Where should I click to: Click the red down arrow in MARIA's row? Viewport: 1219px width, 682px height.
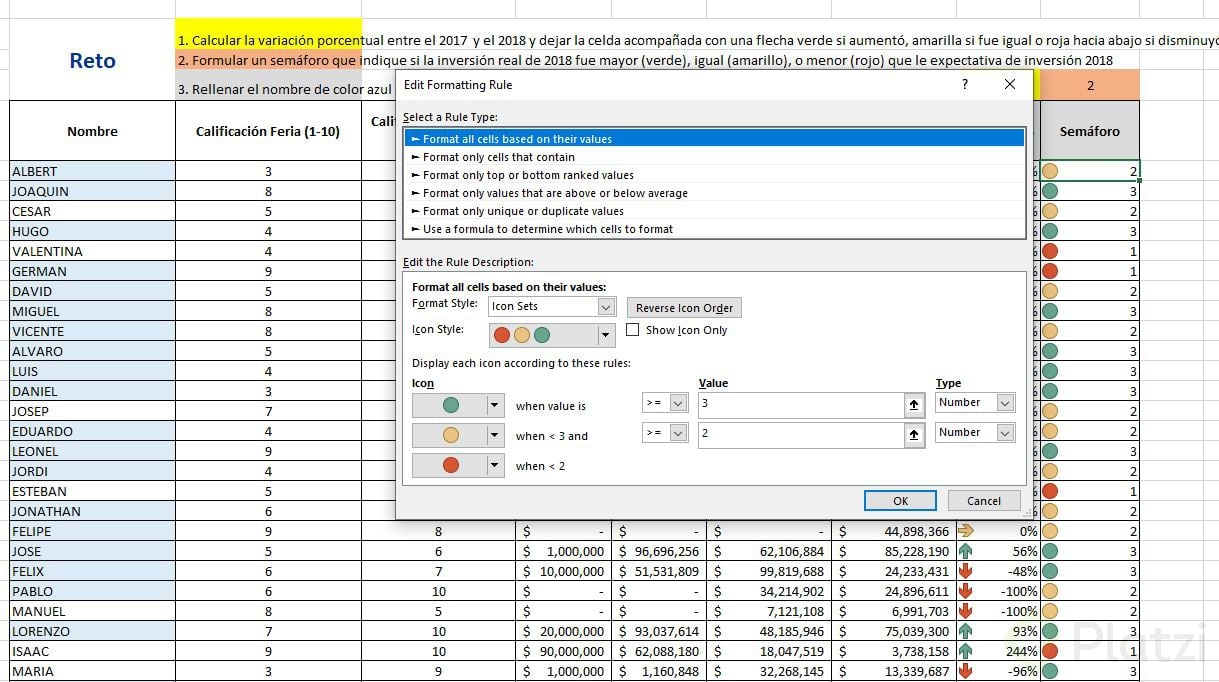[x=965, y=671]
